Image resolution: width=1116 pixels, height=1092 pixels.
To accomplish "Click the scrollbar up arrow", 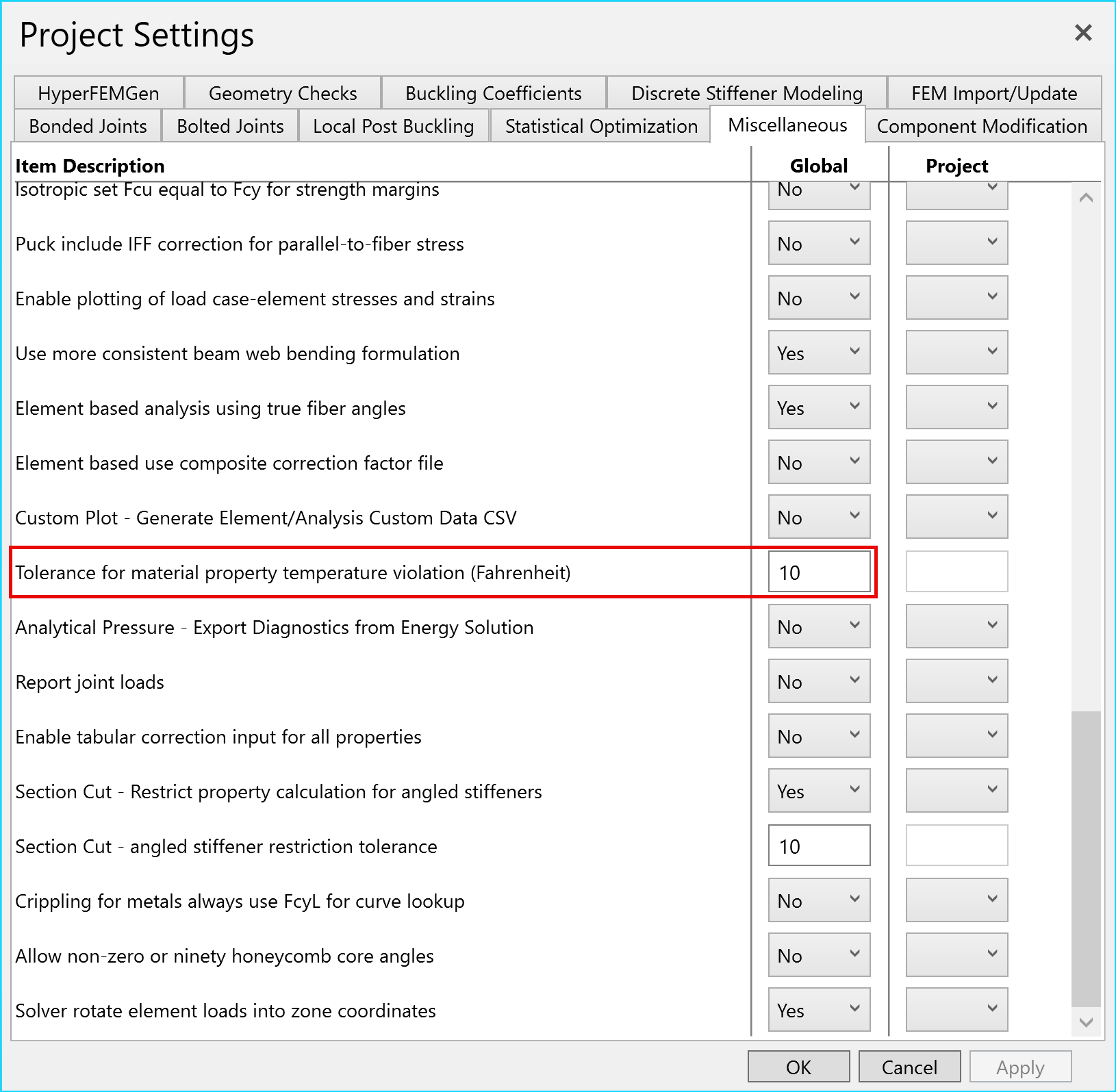I will click(1086, 198).
